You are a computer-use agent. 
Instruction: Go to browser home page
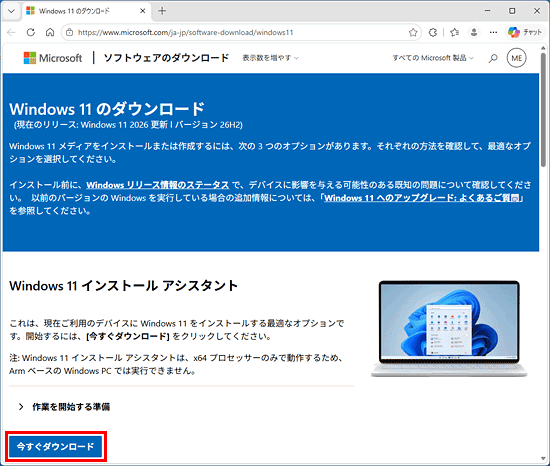pyautogui.click(x=50, y=33)
